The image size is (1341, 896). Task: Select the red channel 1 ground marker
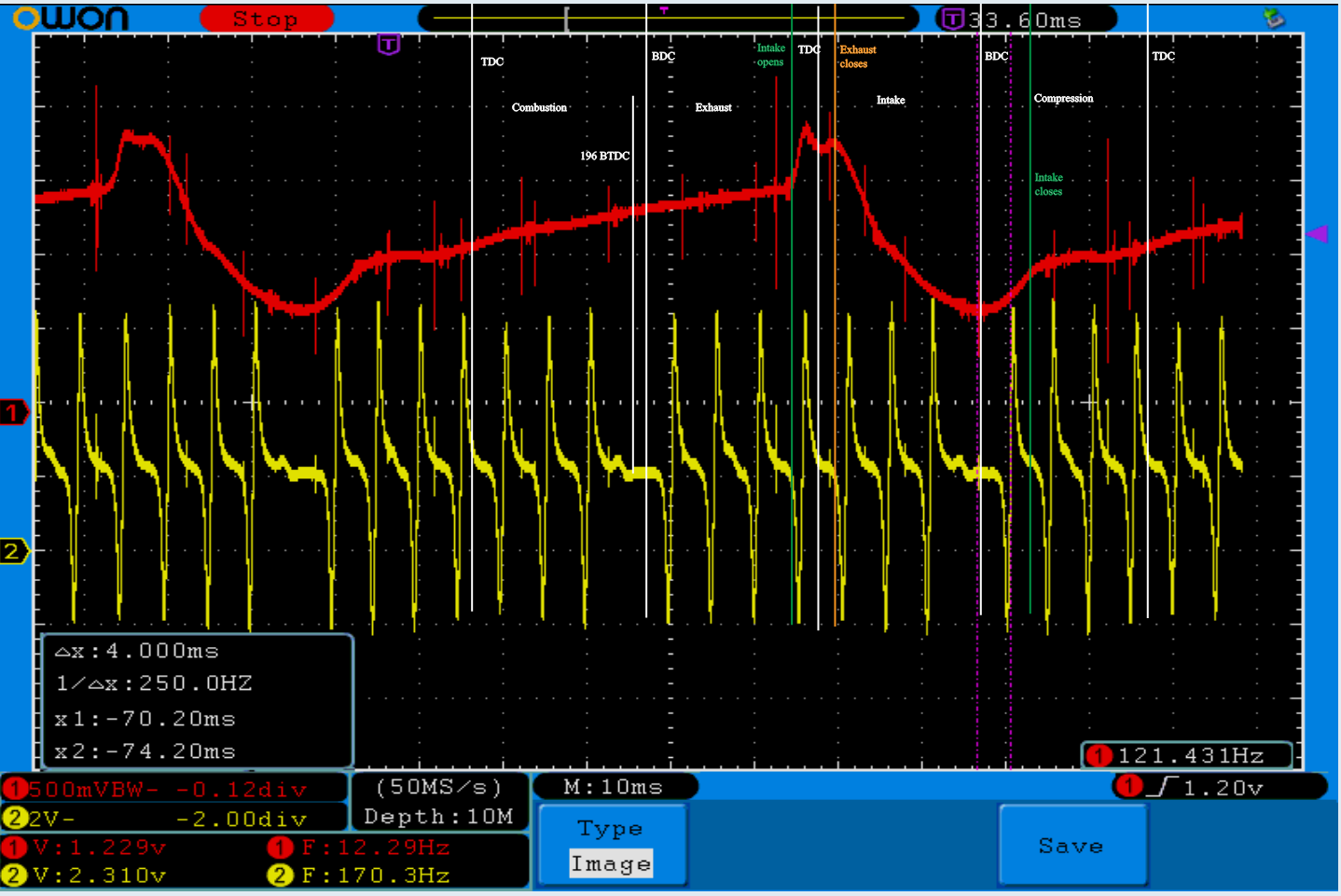point(13,412)
